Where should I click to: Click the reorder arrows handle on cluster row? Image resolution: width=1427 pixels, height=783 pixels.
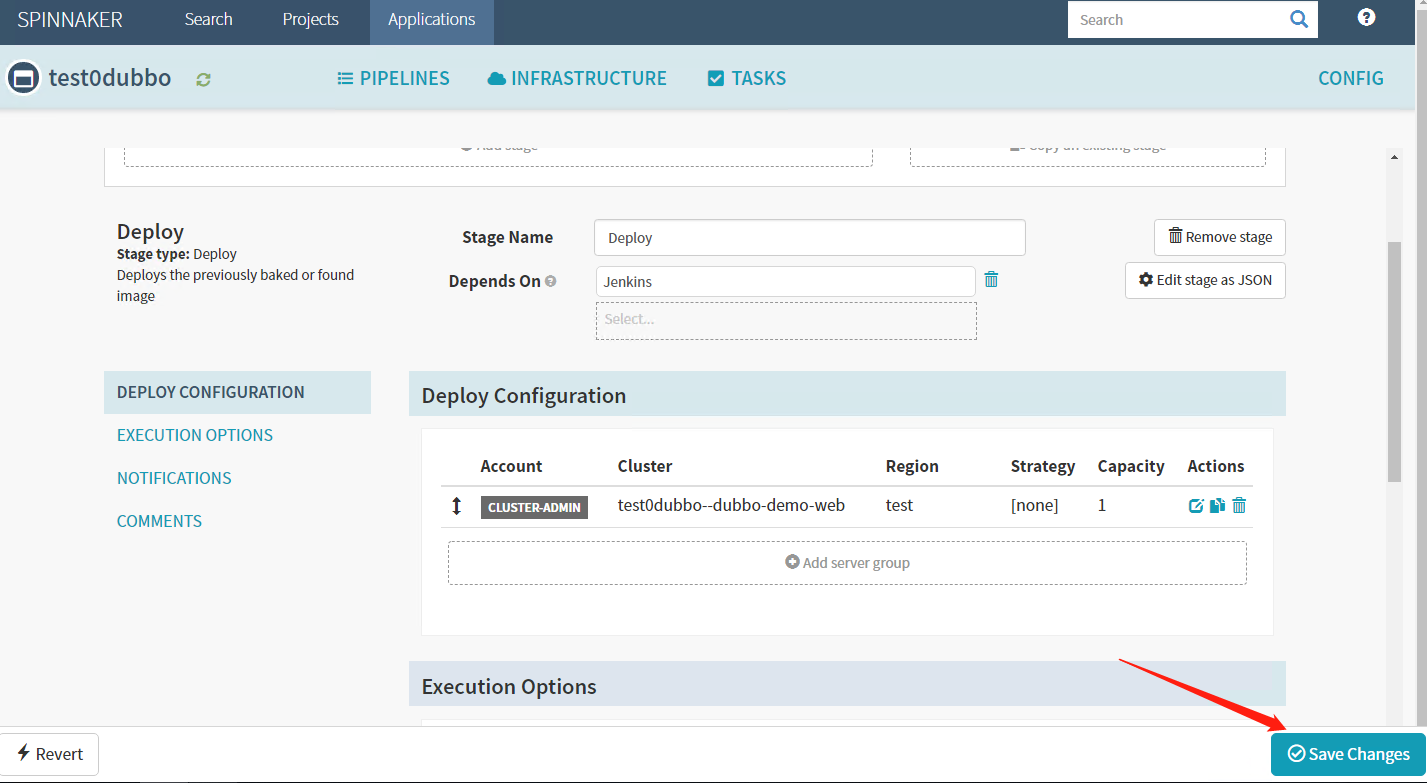[457, 506]
